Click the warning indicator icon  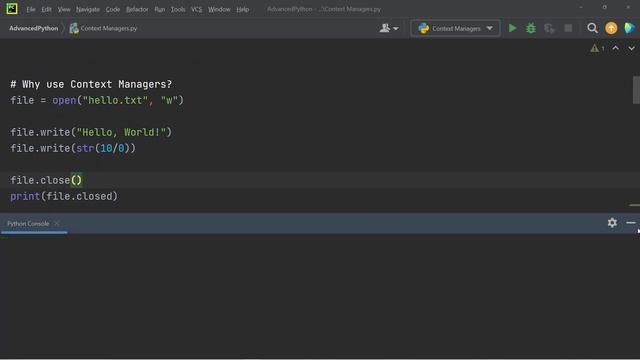coord(597,49)
